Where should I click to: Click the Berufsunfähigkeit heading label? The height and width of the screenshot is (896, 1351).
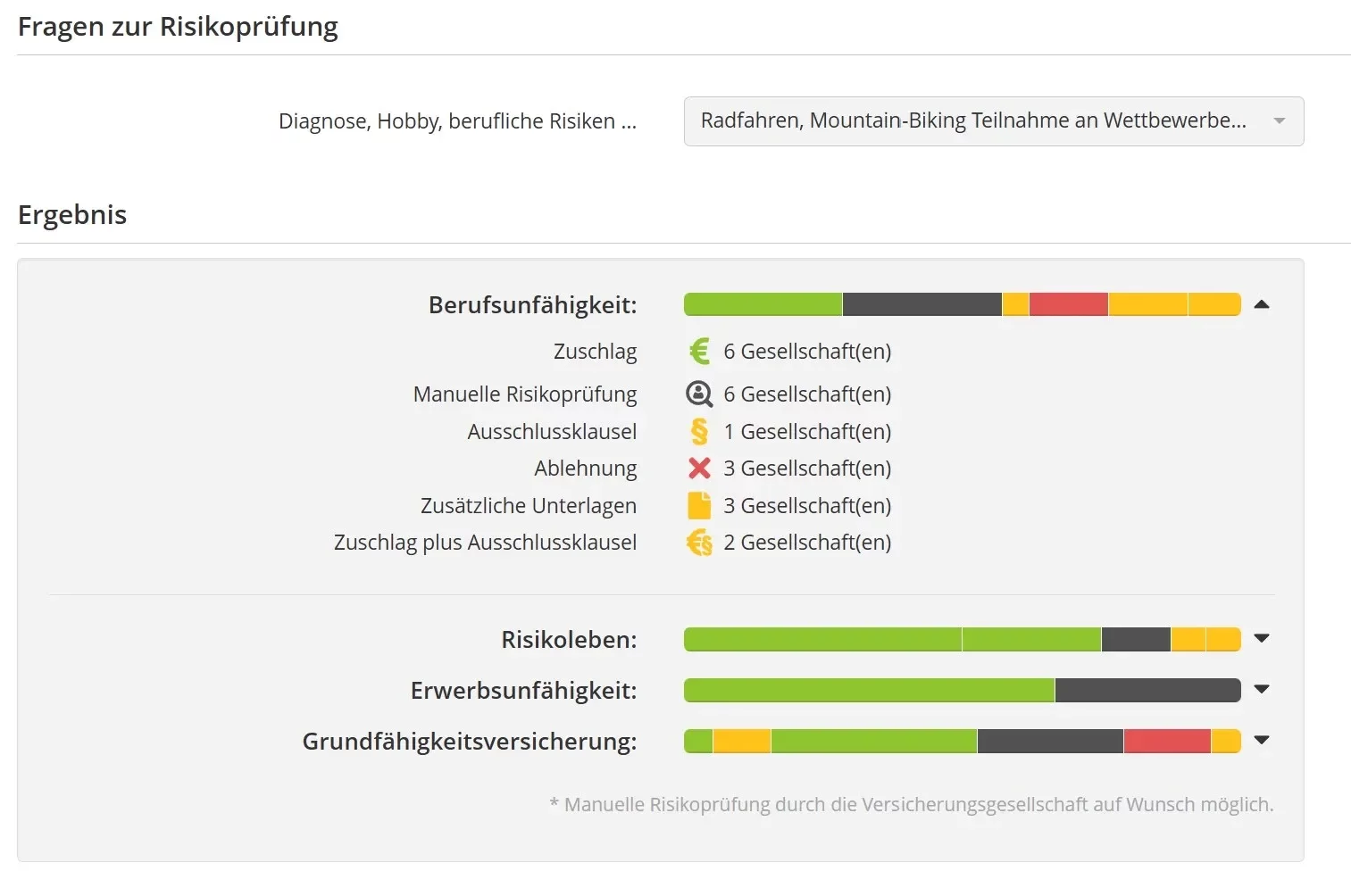(532, 305)
